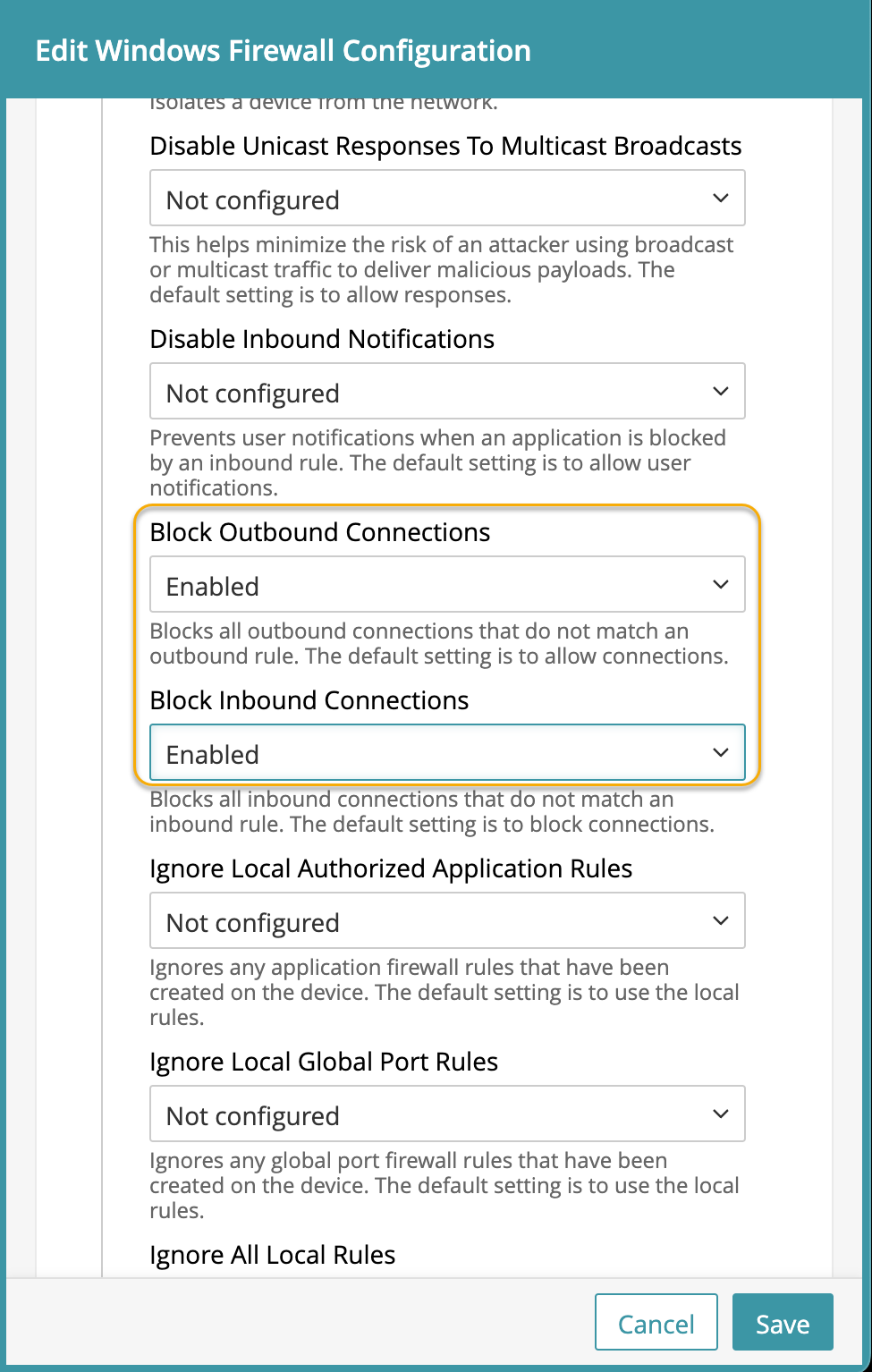The image size is (872, 1372).
Task: Cancel editing the firewall configuration
Action: (x=656, y=1323)
